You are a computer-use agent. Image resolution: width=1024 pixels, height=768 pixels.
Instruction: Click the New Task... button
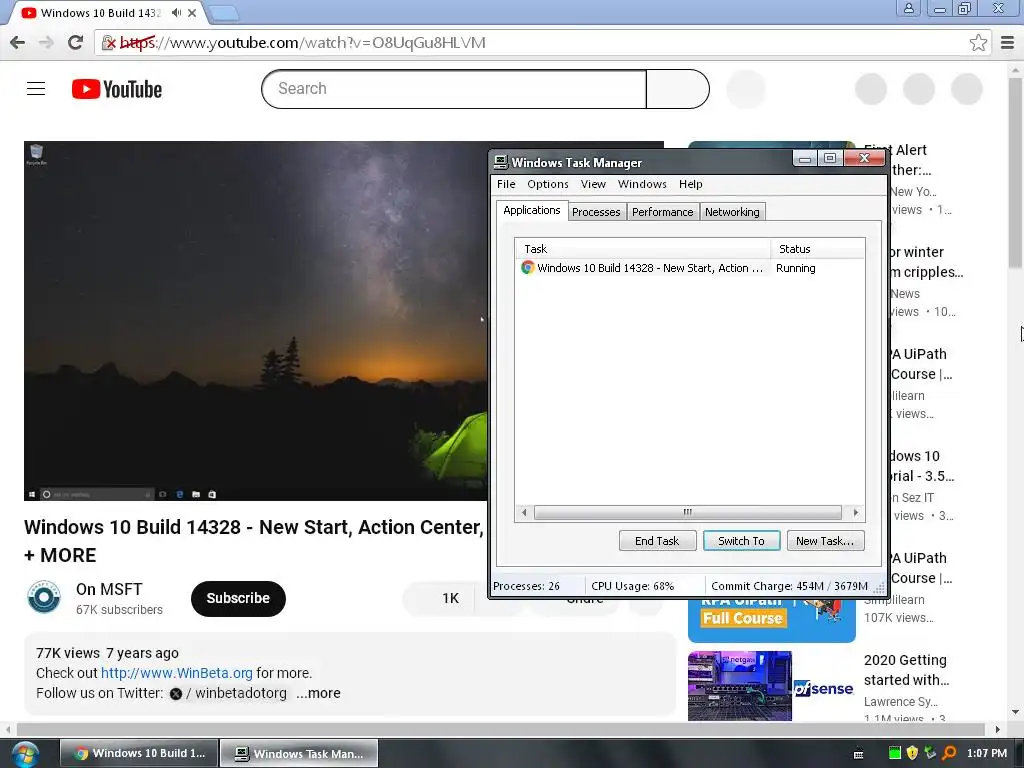click(x=825, y=541)
